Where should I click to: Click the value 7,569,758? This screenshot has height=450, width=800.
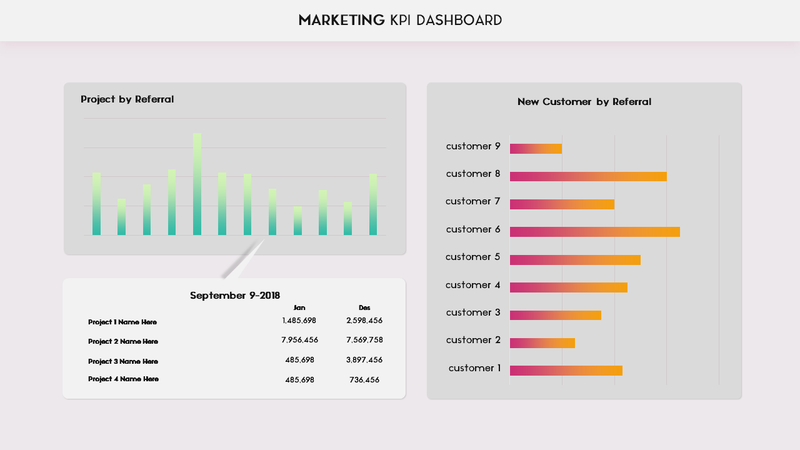click(x=364, y=340)
